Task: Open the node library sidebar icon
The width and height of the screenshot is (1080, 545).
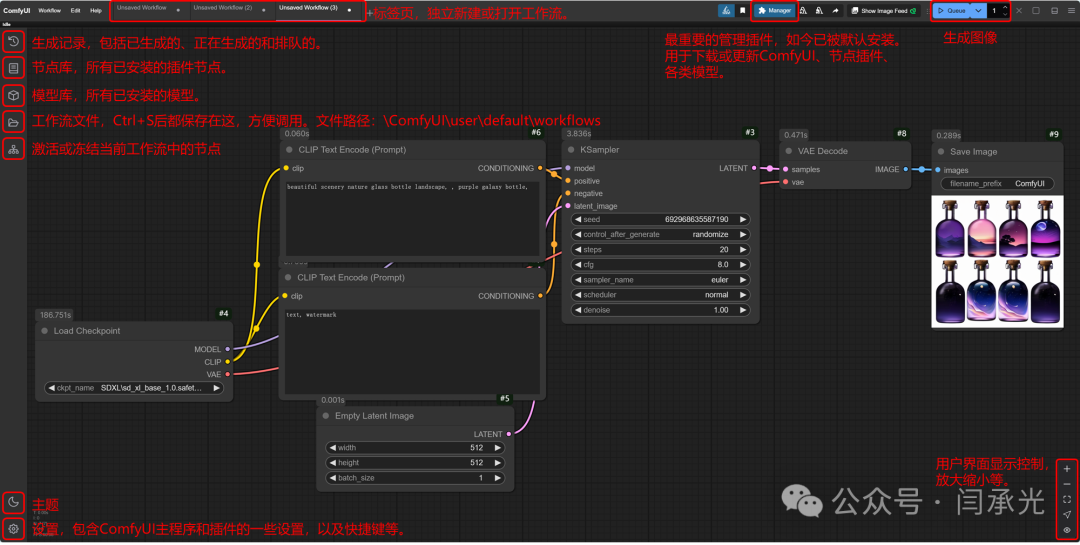Action: pyautogui.click(x=13, y=68)
